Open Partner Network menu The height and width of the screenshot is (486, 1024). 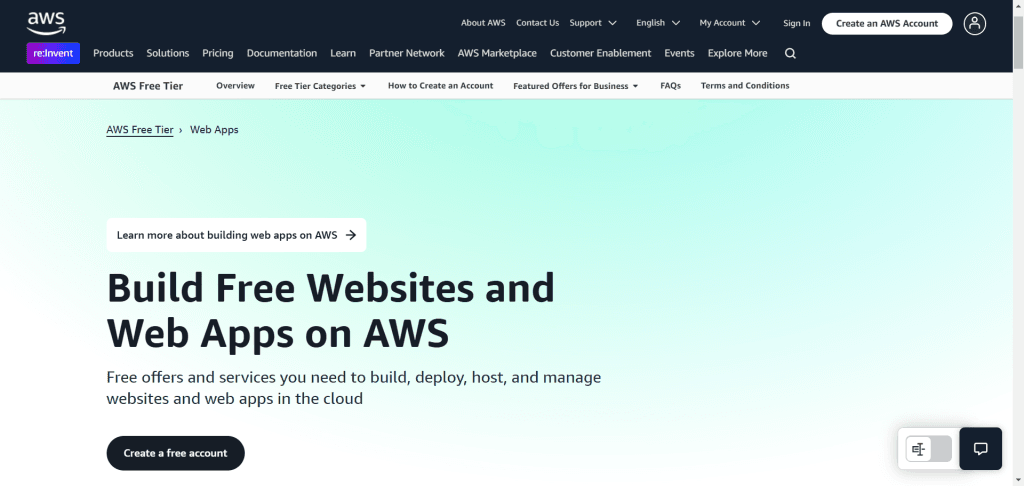tap(407, 54)
